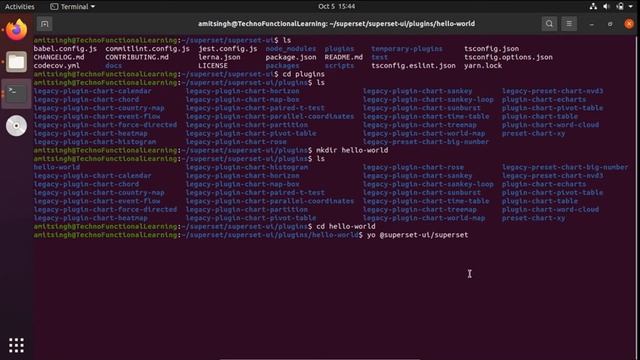Viewport: 640px width, 360px height.
Task: Click the last listing's legacy-preset-chart-big-number entry
Action: [565, 167]
